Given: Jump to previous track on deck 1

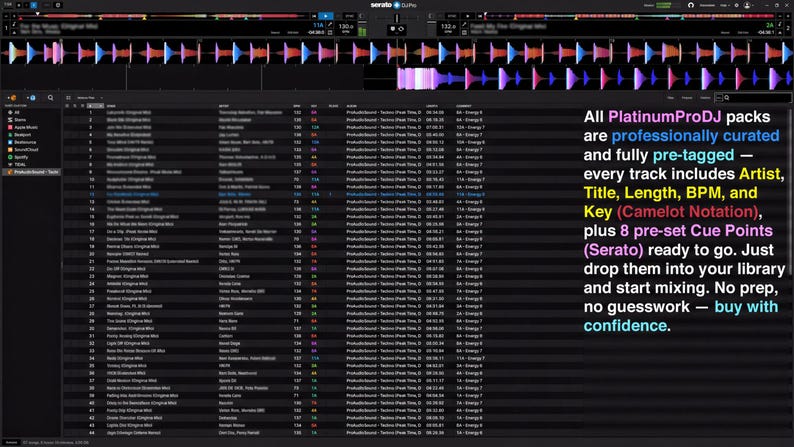Looking at the screenshot, I should [314, 16].
